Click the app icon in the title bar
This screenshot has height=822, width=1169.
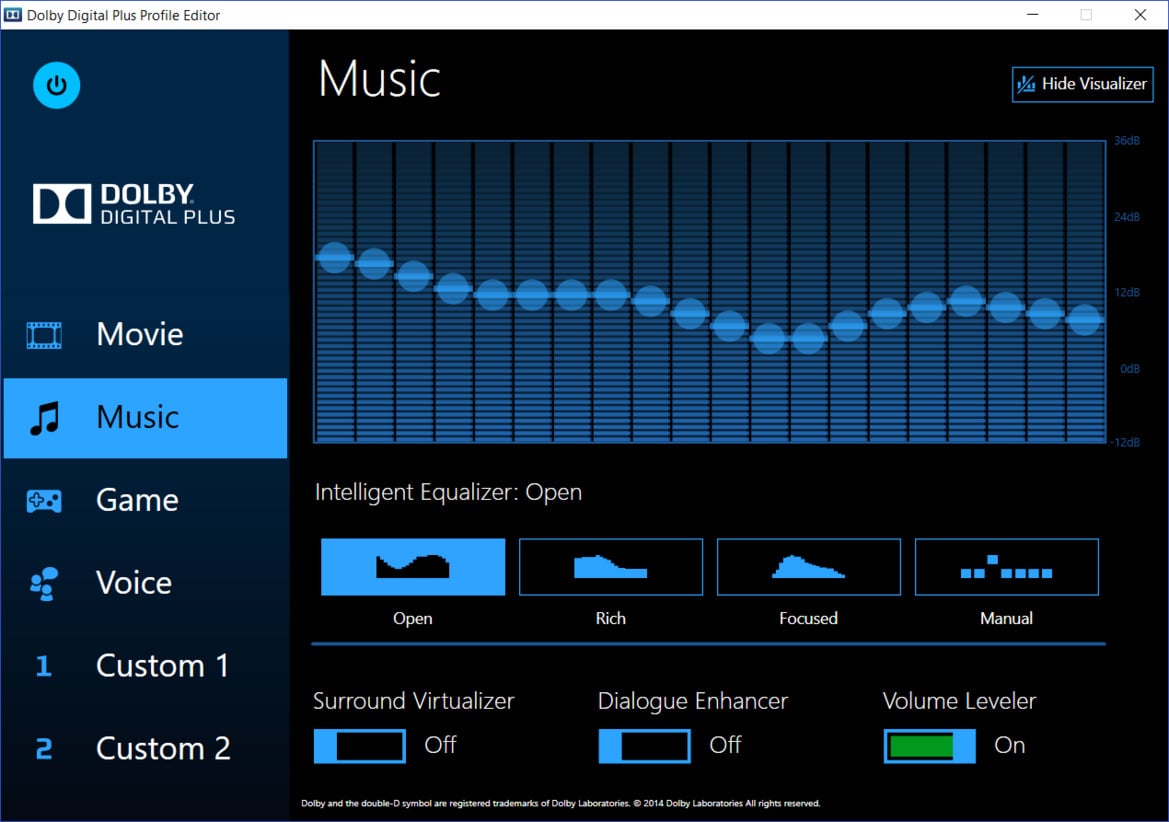tap(13, 15)
